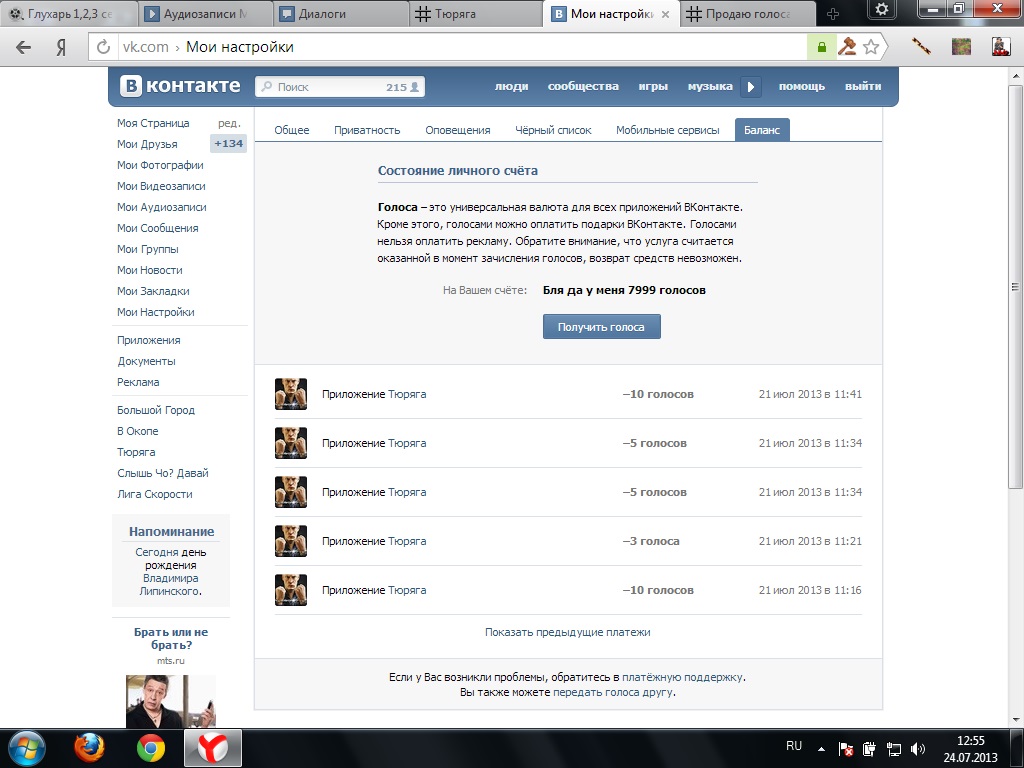Click the green lock security icon

tap(822, 47)
